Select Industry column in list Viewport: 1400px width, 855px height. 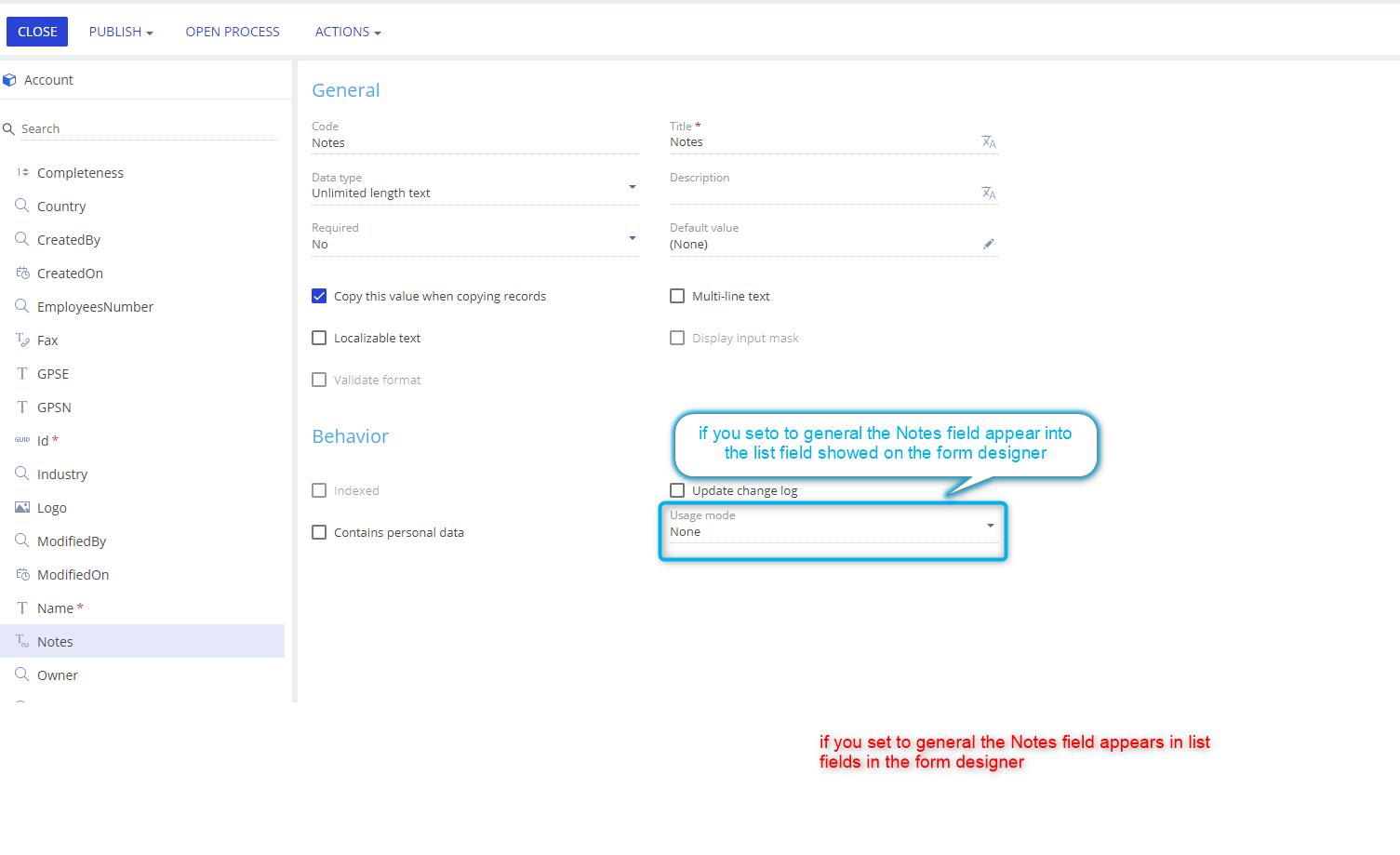point(142,474)
